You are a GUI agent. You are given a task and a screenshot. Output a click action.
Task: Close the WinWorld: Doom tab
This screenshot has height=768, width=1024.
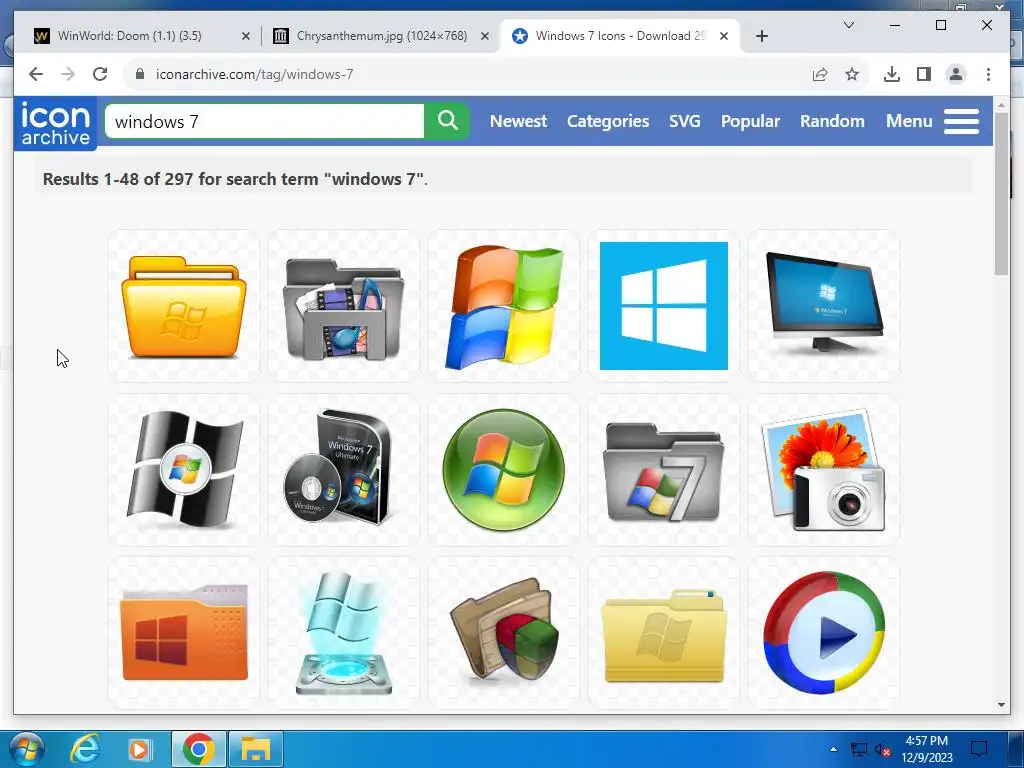[x=246, y=37]
